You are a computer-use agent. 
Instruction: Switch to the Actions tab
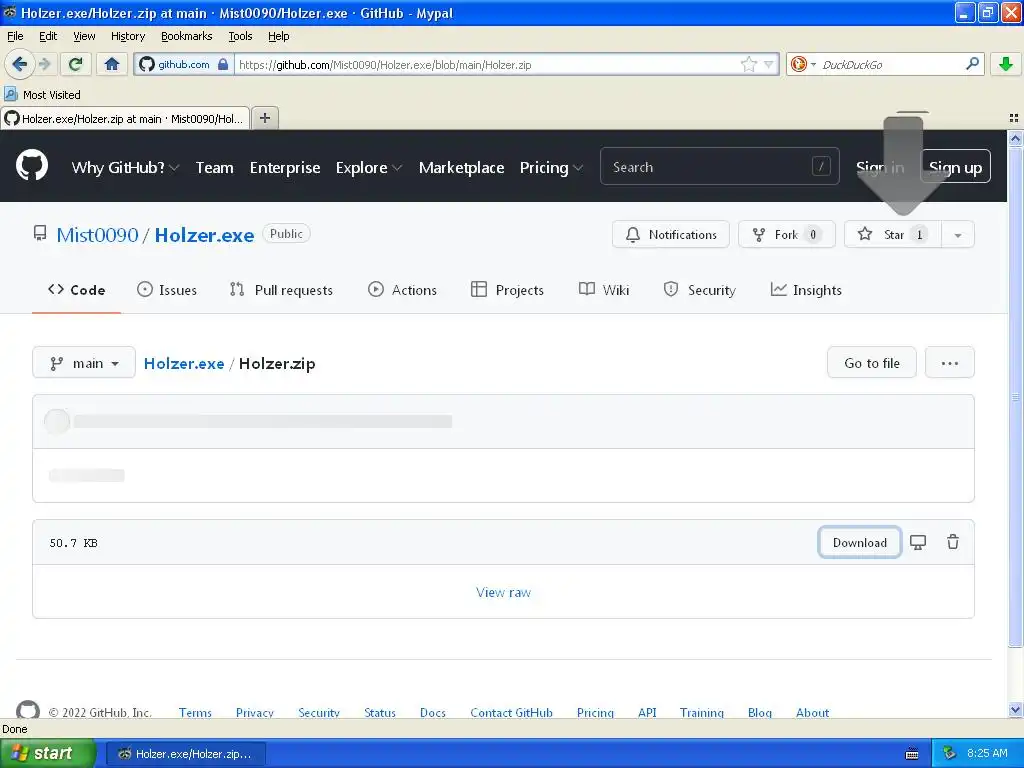[402, 290]
